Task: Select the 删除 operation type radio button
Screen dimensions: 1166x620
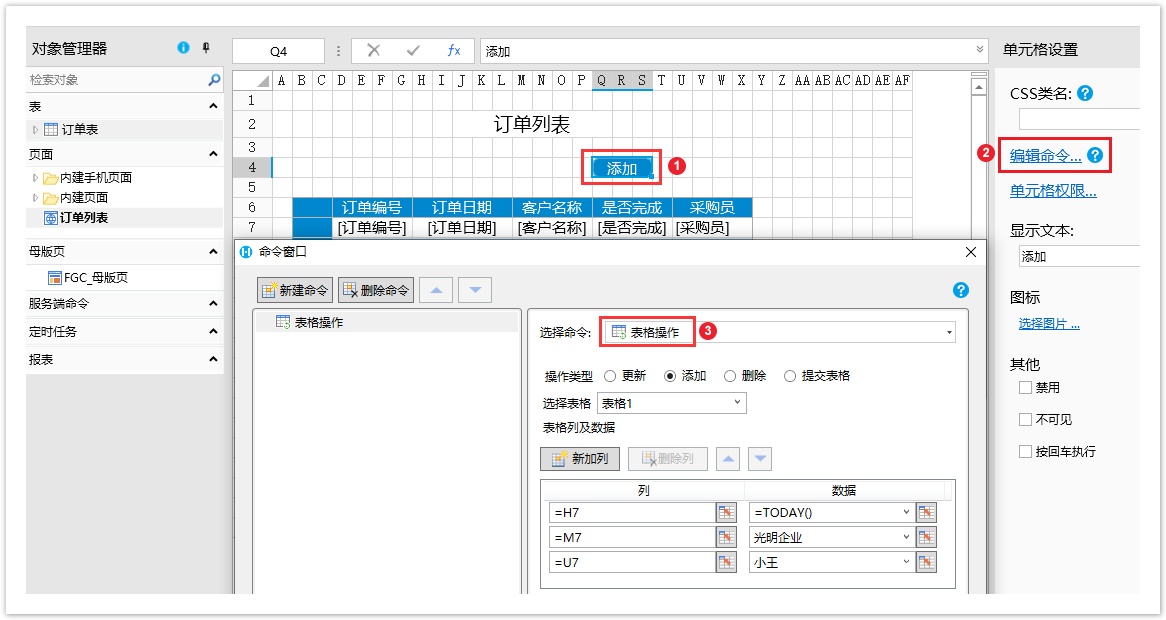Action: click(x=730, y=376)
